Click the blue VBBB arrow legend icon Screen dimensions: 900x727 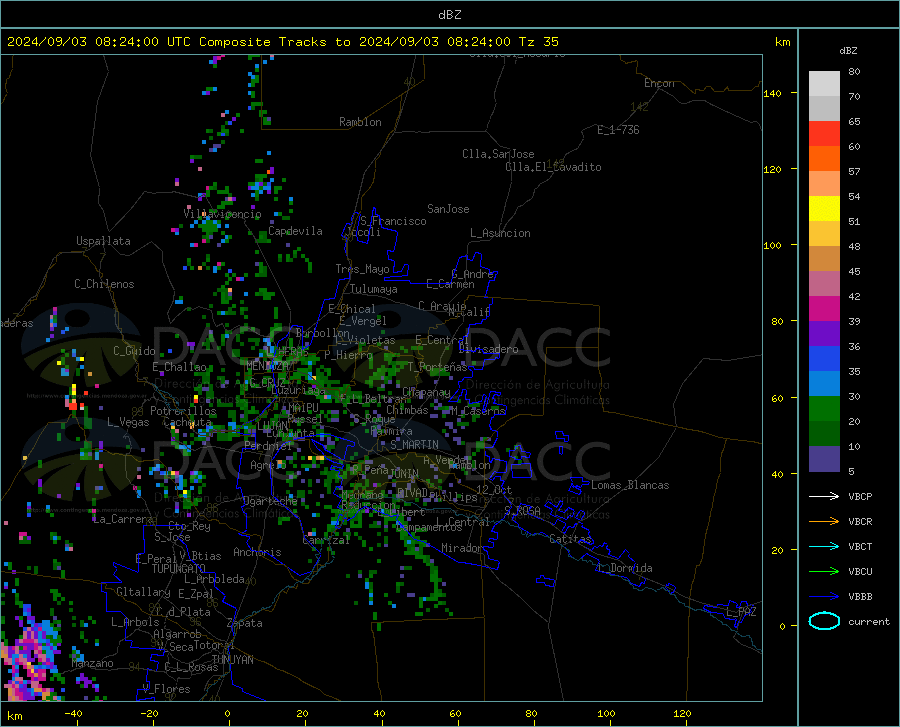coord(824,596)
